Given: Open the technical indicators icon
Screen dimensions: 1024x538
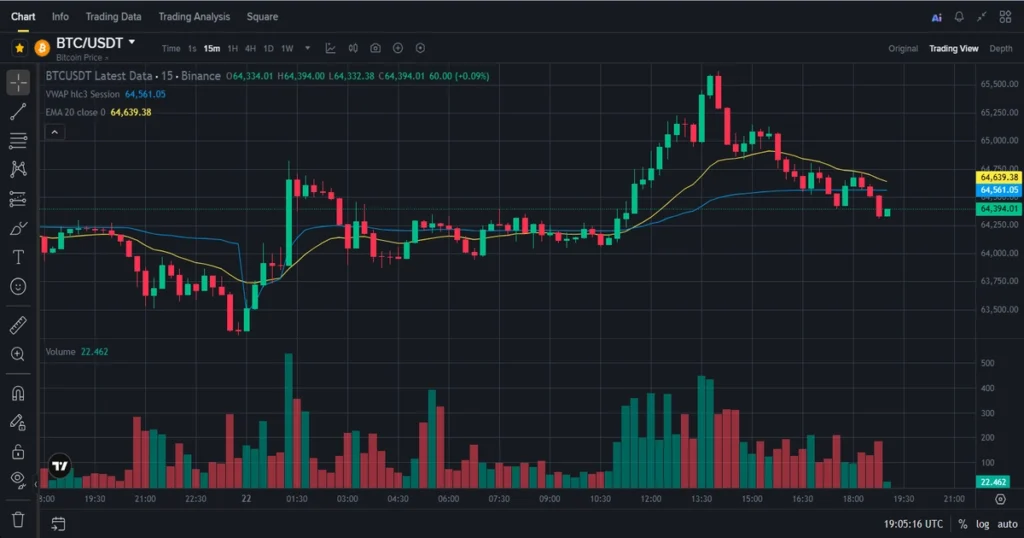Looking at the screenshot, I should [330, 48].
